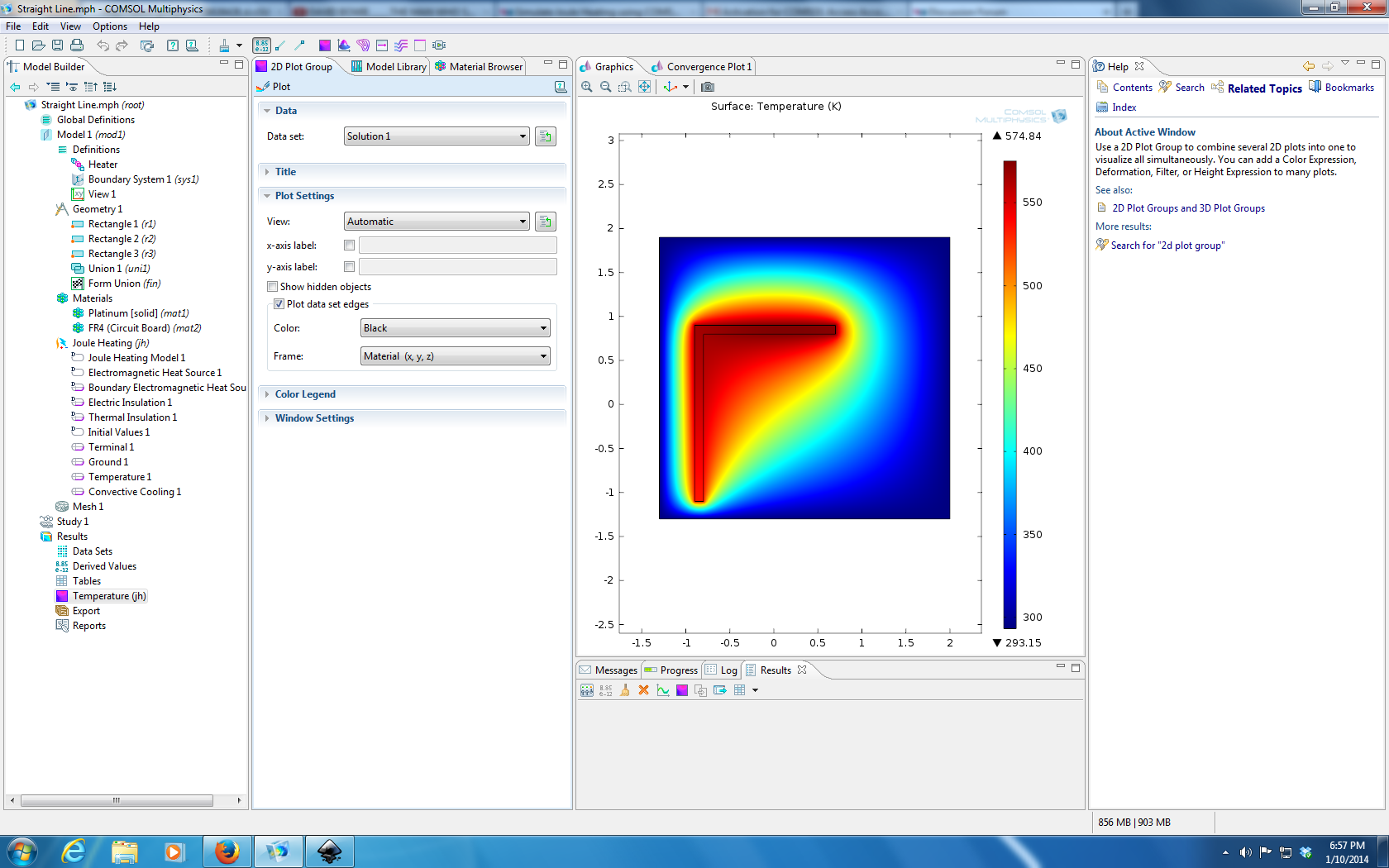
Task: Click Firefox in the Windows taskbar
Action: [227, 851]
